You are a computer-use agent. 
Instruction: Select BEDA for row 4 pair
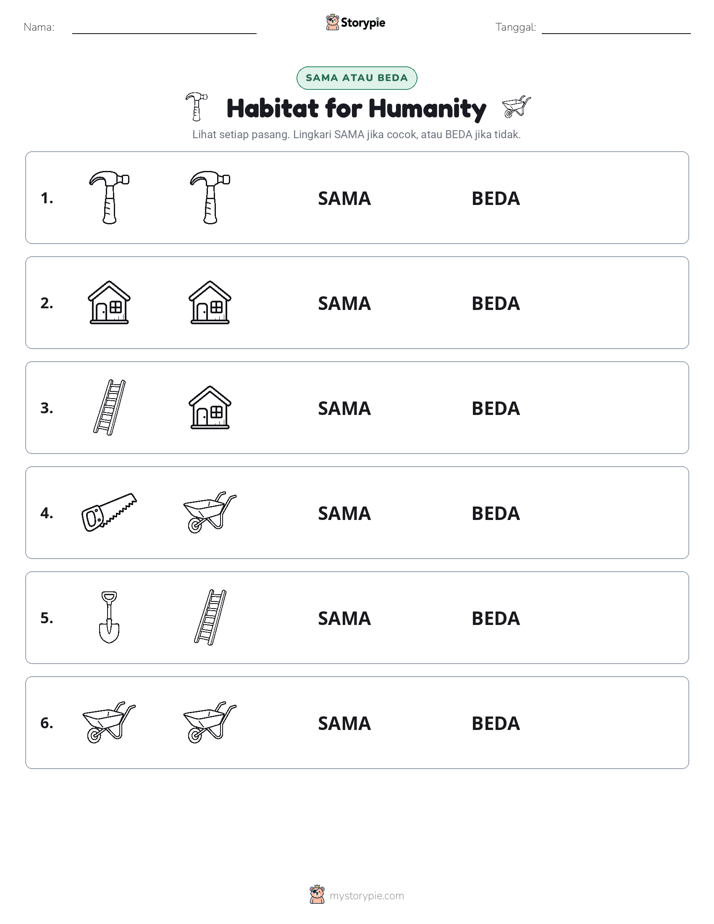tap(495, 513)
